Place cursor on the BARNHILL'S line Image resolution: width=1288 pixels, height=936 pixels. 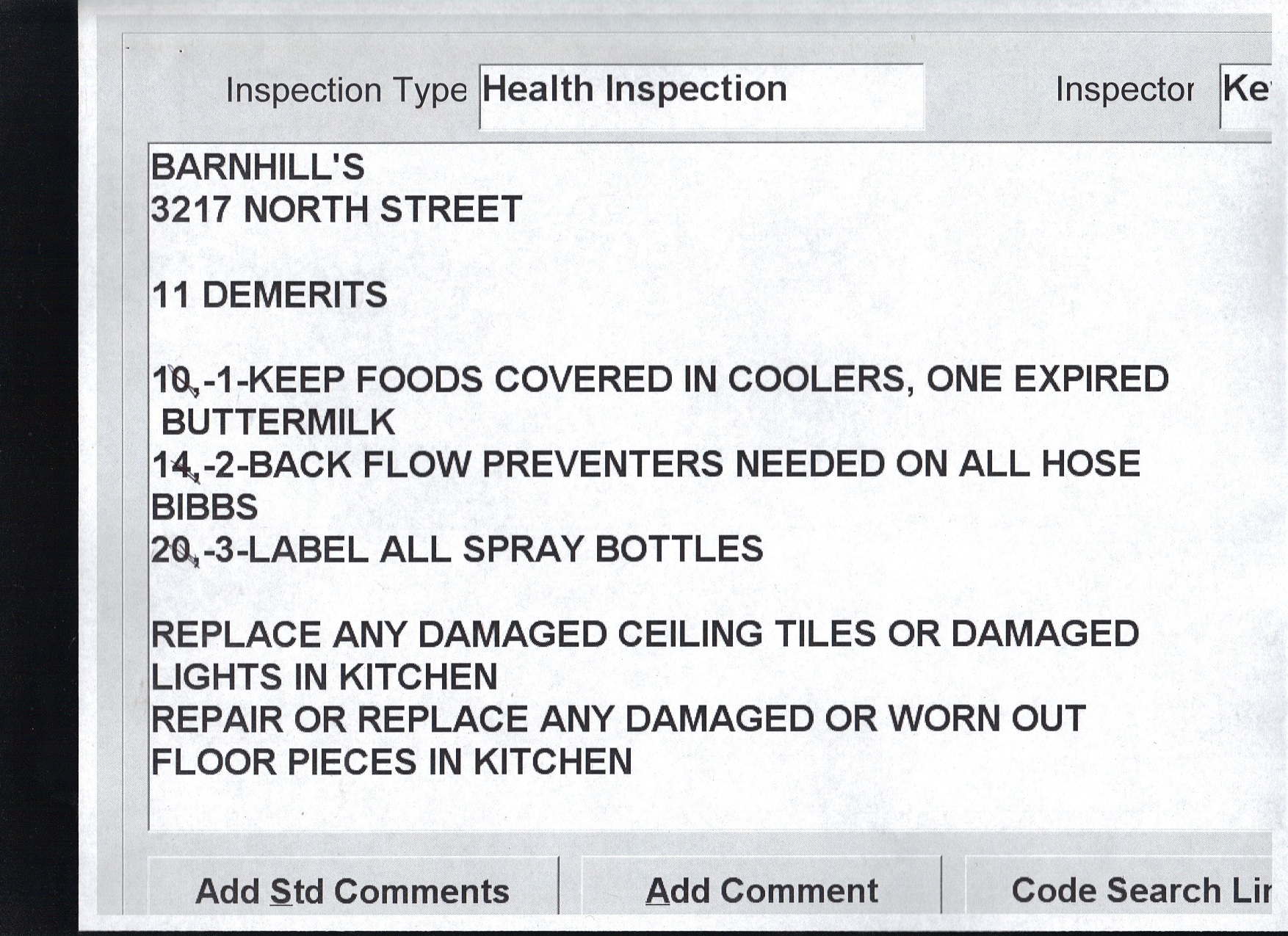tap(258, 168)
